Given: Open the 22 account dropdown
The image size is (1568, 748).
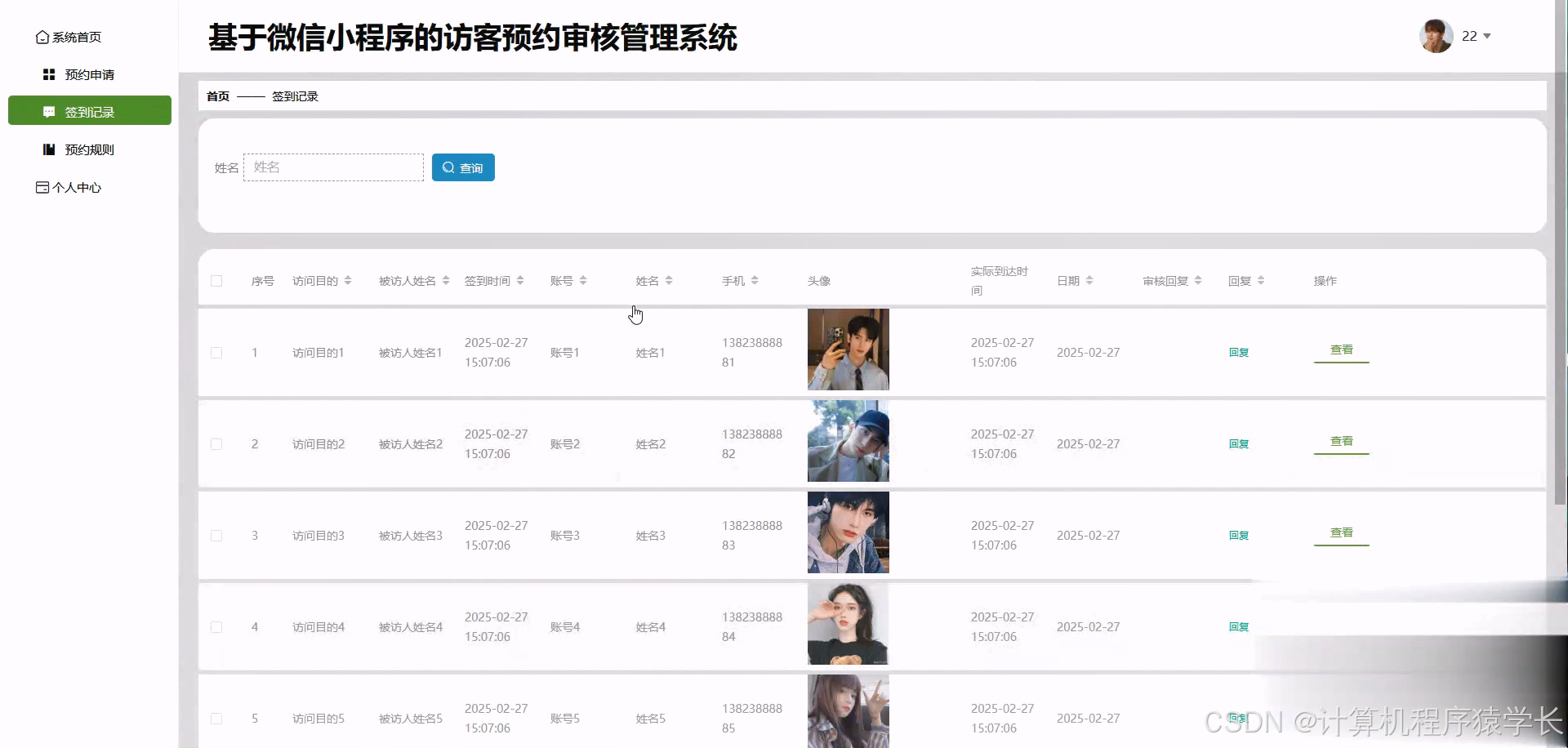Looking at the screenshot, I should coord(1474,36).
